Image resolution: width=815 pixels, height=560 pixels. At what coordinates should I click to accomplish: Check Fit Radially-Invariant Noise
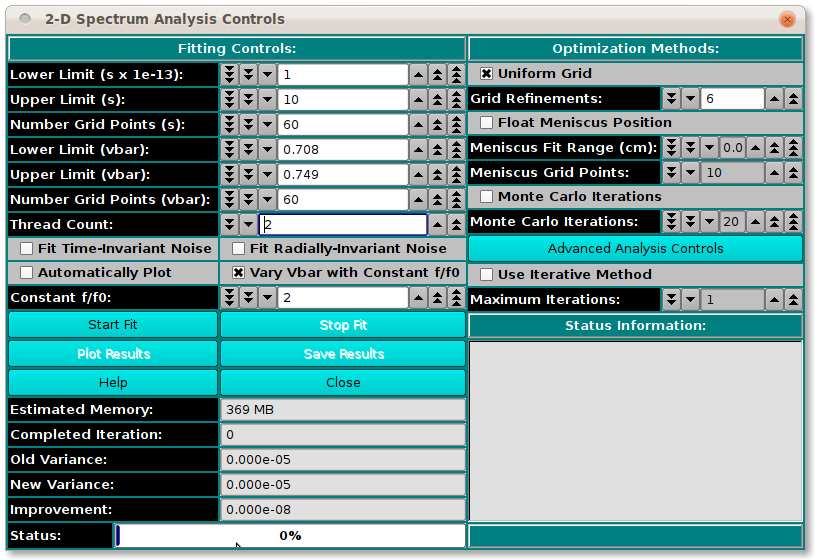click(238, 249)
